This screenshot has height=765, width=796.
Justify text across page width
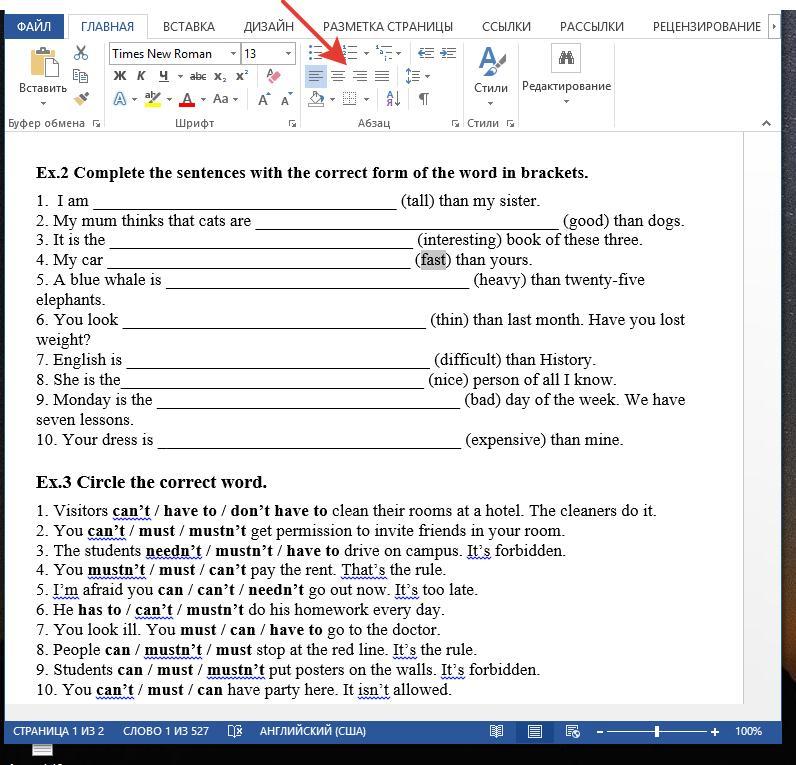(382, 76)
